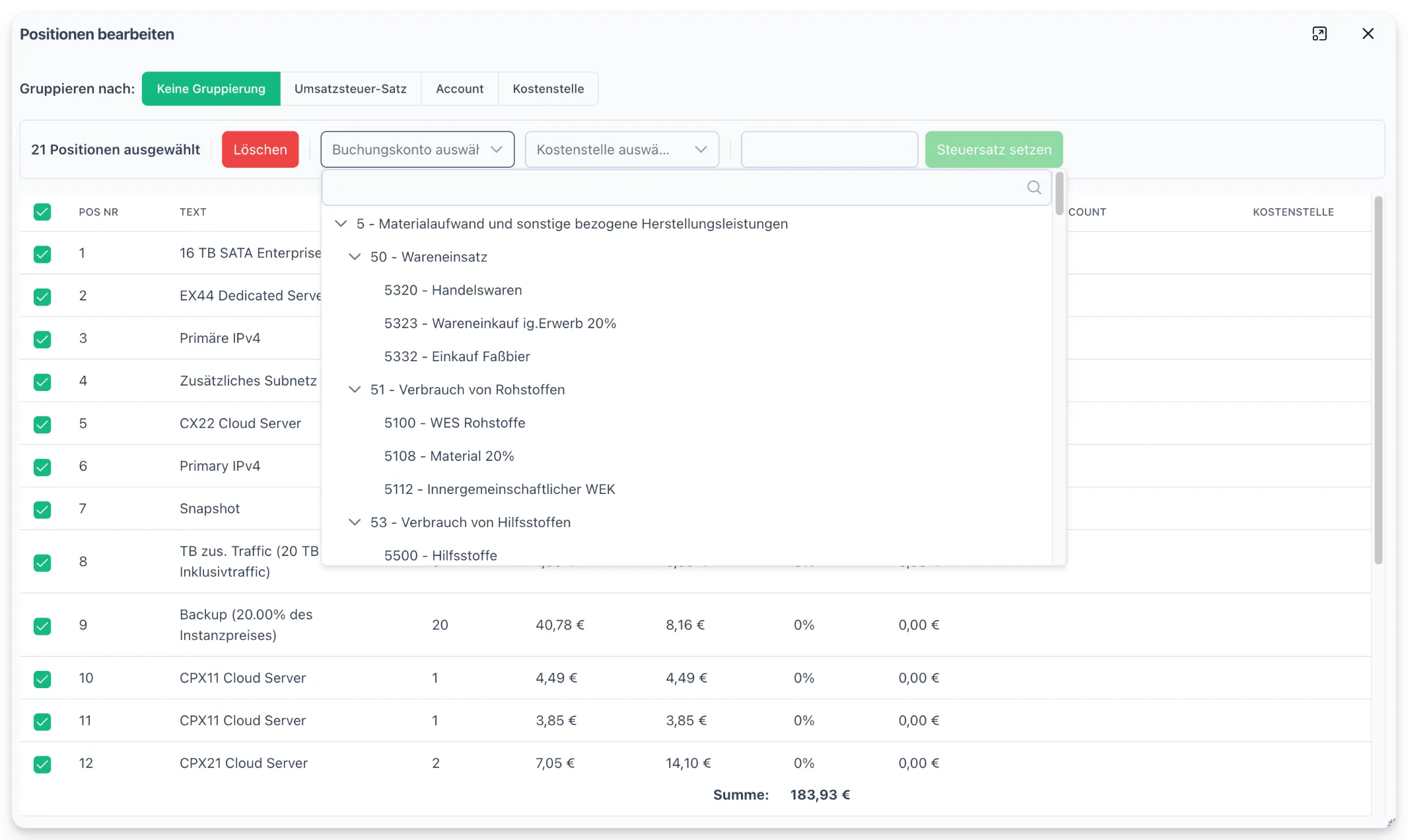Close the Positionen bearbeiten dialog
1408x840 pixels.
(1368, 34)
